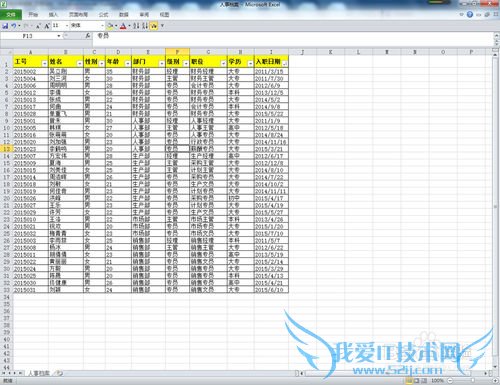Click cell with date 2015/6/10
The width and height of the screenshot is (500, 385).
tap(271, 290)
